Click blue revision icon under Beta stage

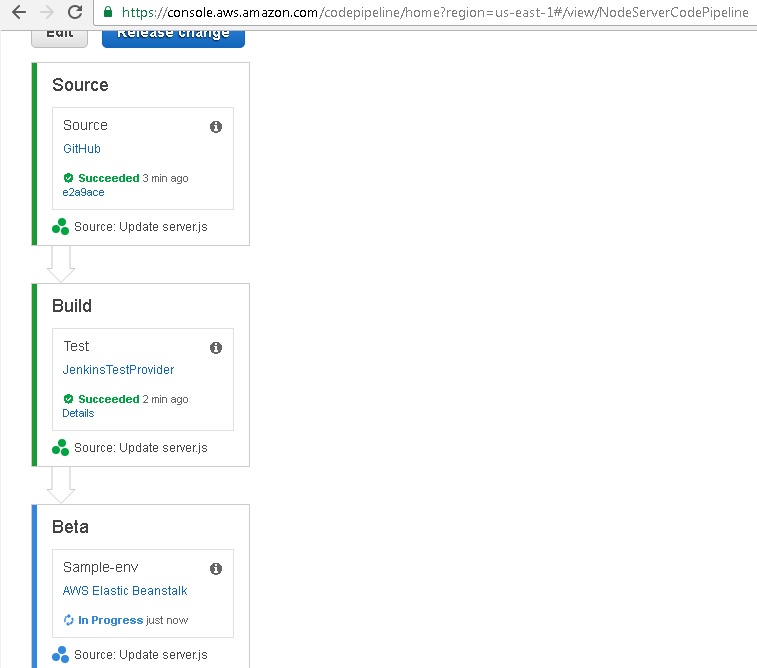tap(60, 655)
